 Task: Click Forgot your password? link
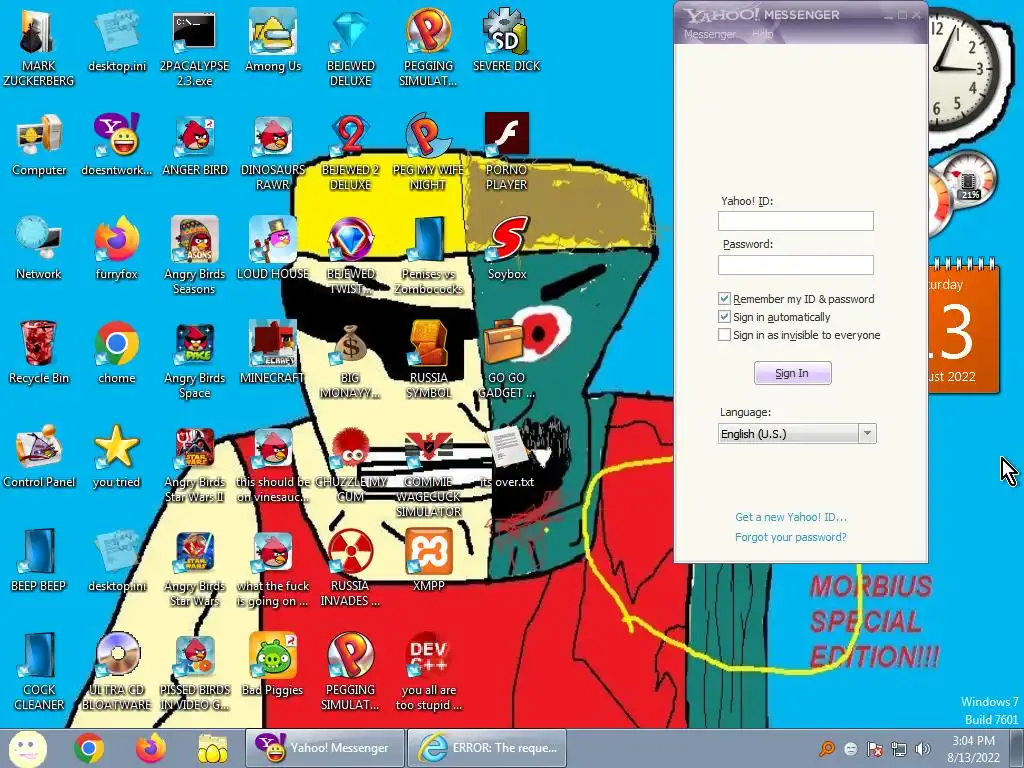coord(791,537)
